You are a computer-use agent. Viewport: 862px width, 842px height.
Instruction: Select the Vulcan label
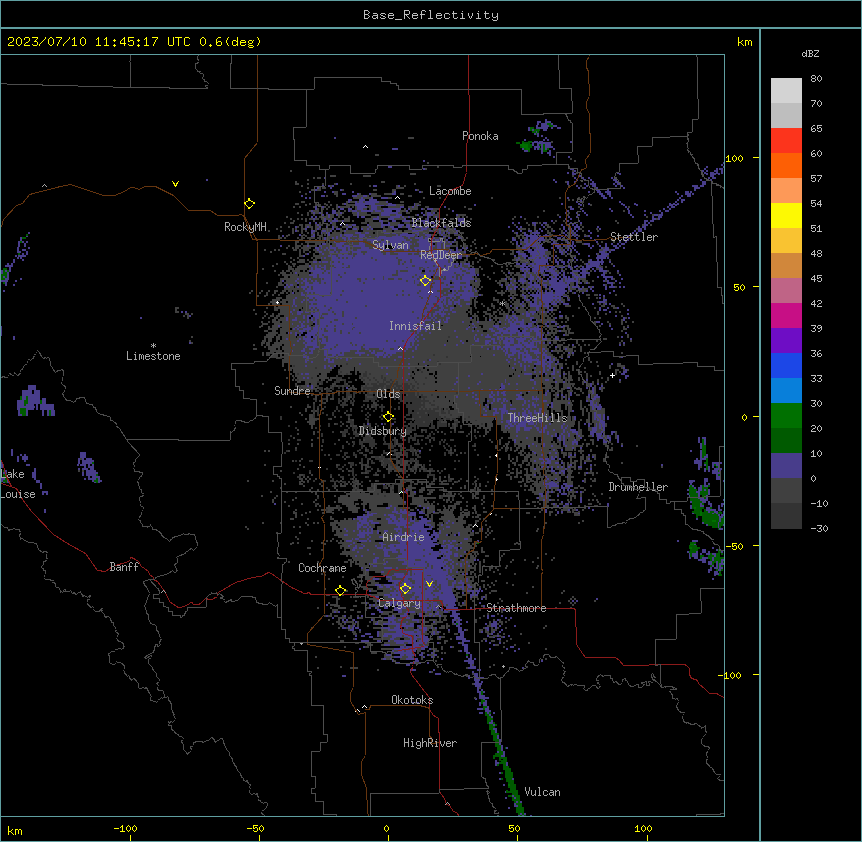(543, 792)
